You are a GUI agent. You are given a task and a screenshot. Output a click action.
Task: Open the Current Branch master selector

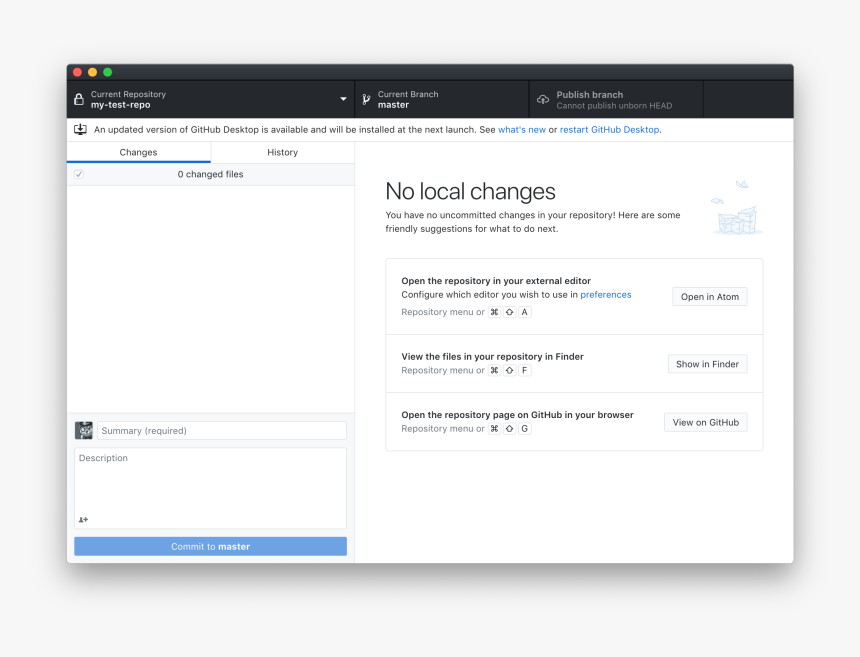[442, 99]
